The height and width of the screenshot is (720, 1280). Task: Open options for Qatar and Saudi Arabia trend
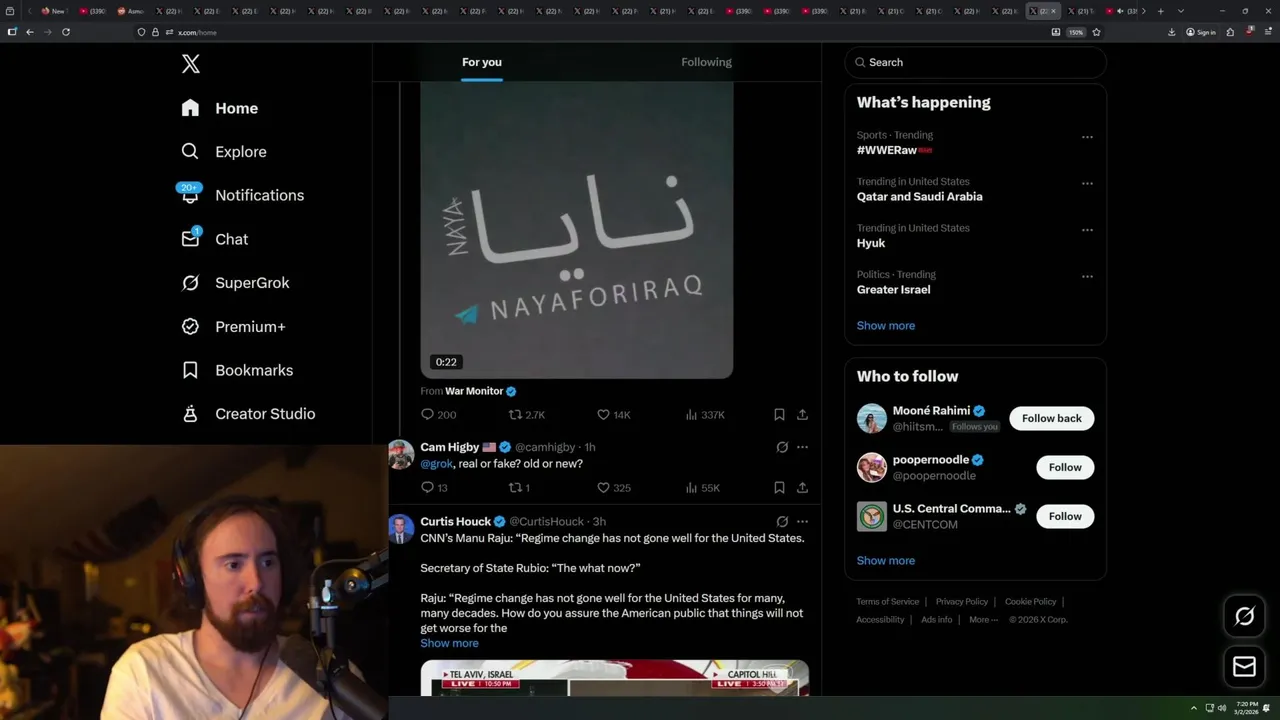(1087, 184)
